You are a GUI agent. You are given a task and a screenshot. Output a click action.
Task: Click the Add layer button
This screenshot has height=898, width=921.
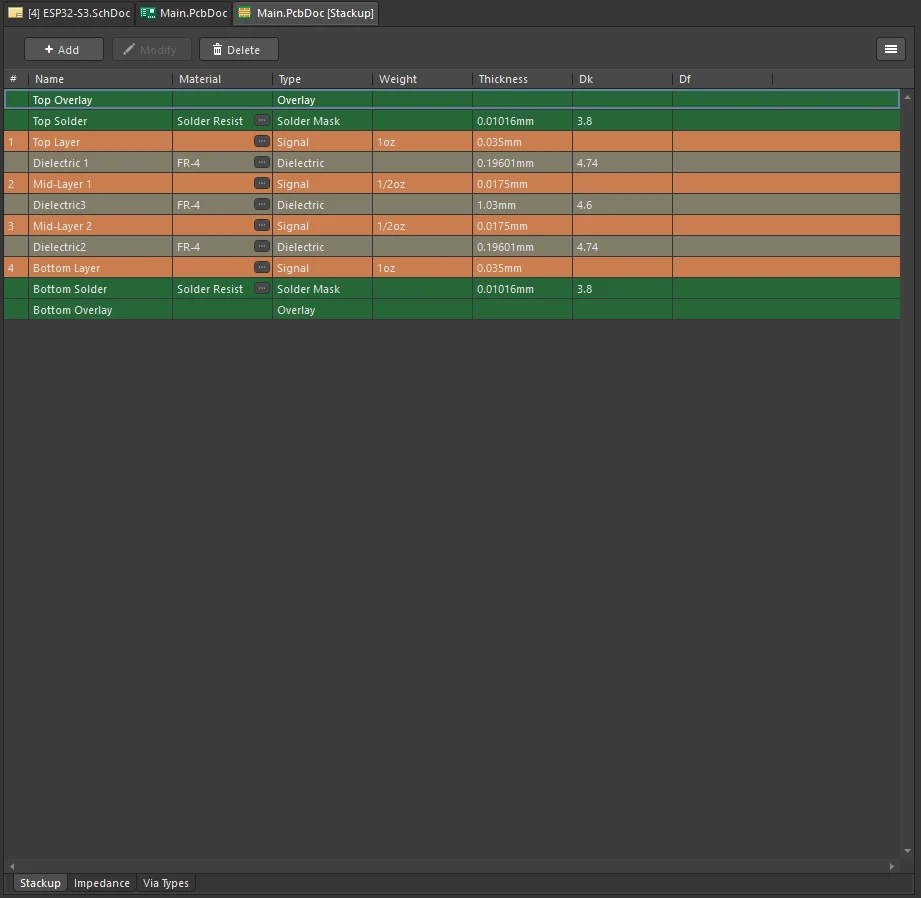[63, 50]
